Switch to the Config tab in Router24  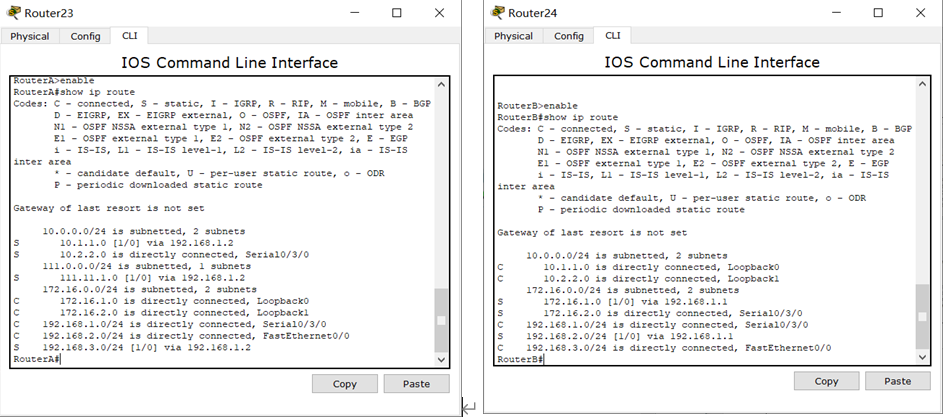pos(569,36)
